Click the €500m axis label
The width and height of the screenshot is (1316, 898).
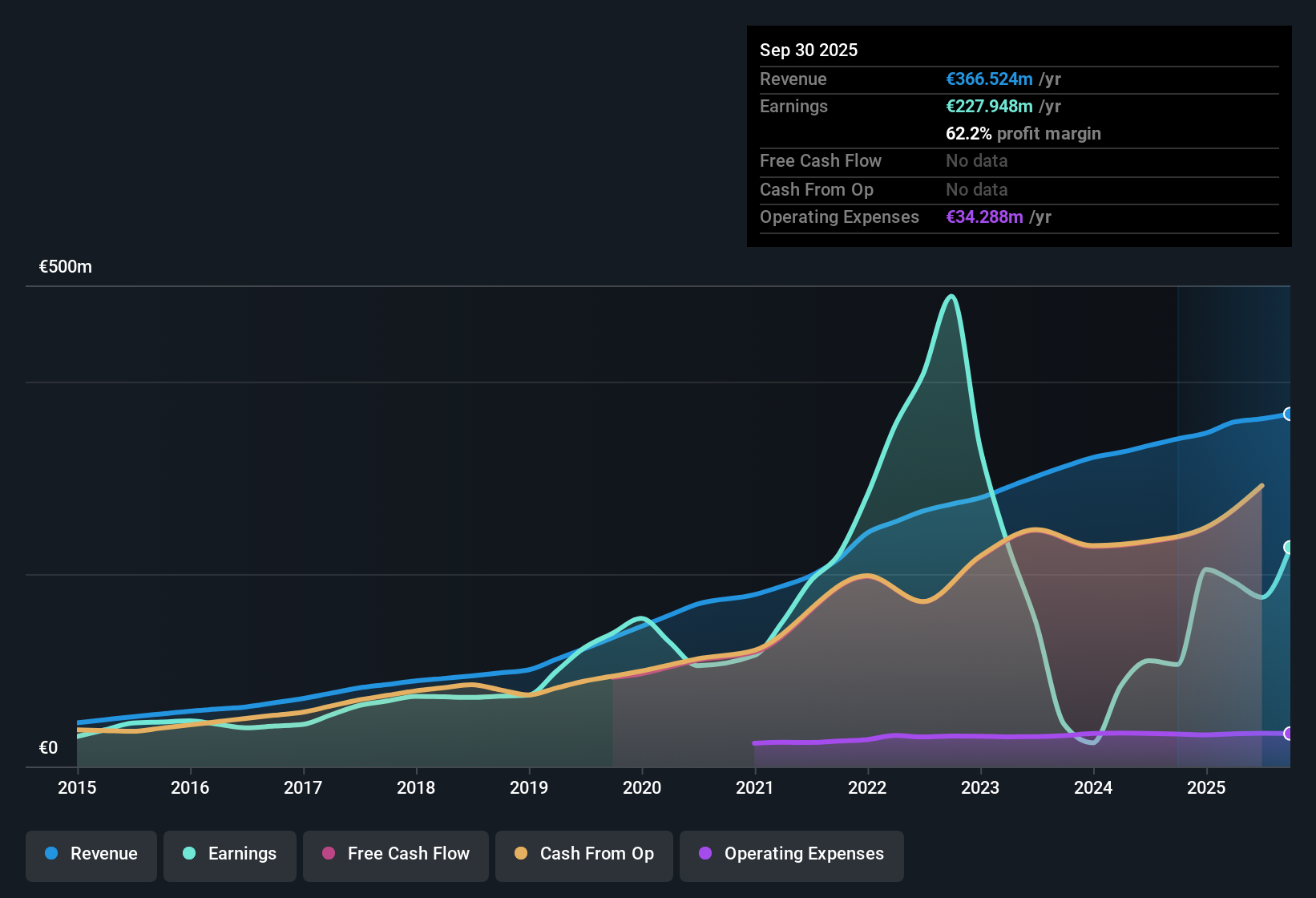click(65, 266)
